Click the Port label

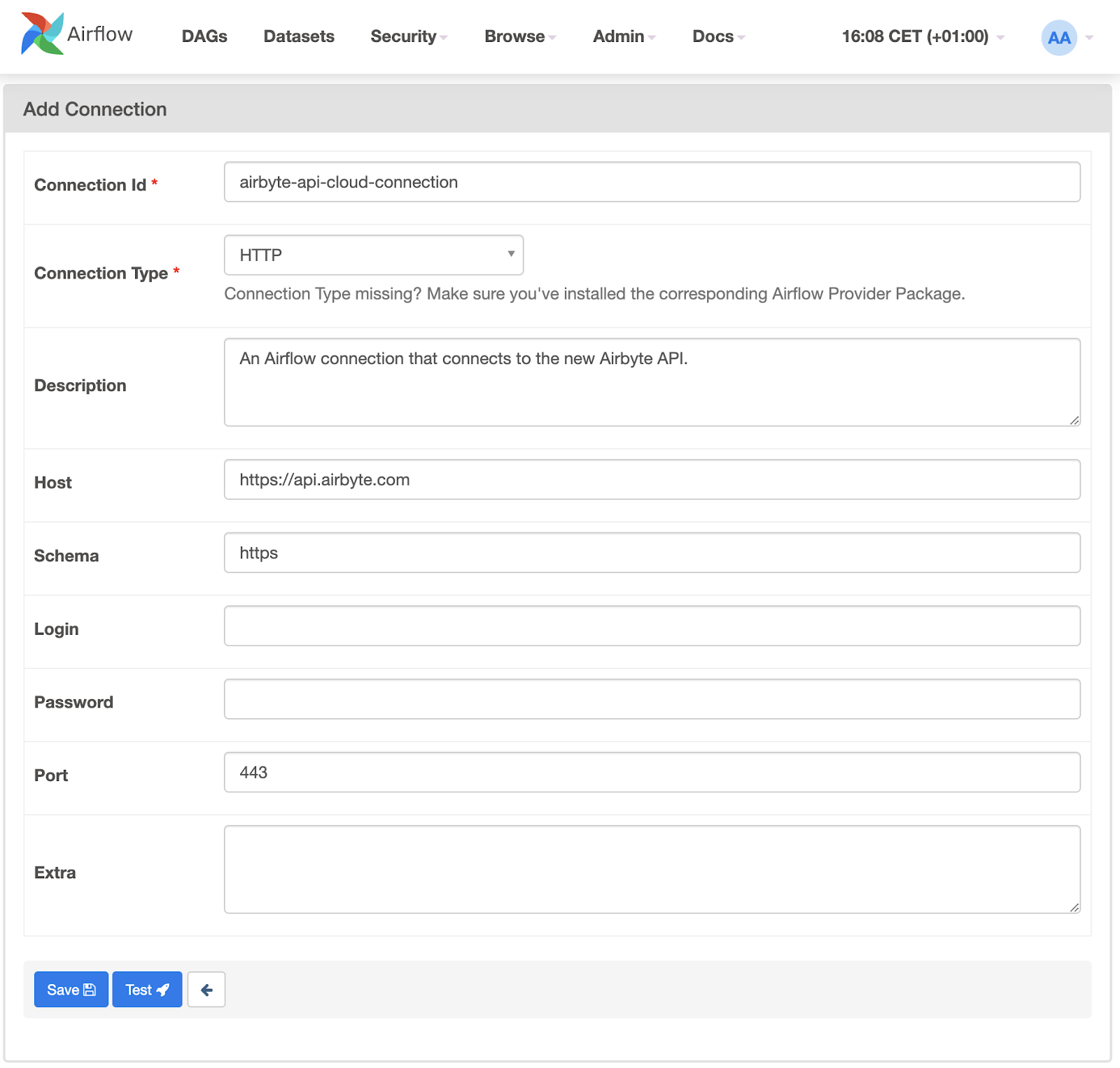pos(51,775)
